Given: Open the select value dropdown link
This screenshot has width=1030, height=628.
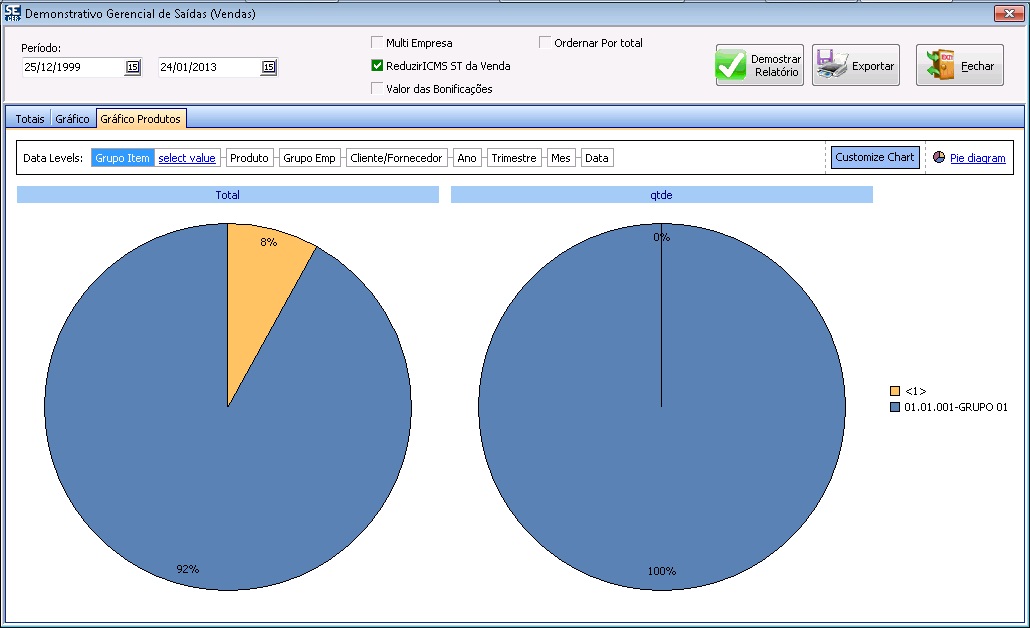Looking at the screenshot, I should [x=187, y=158].
